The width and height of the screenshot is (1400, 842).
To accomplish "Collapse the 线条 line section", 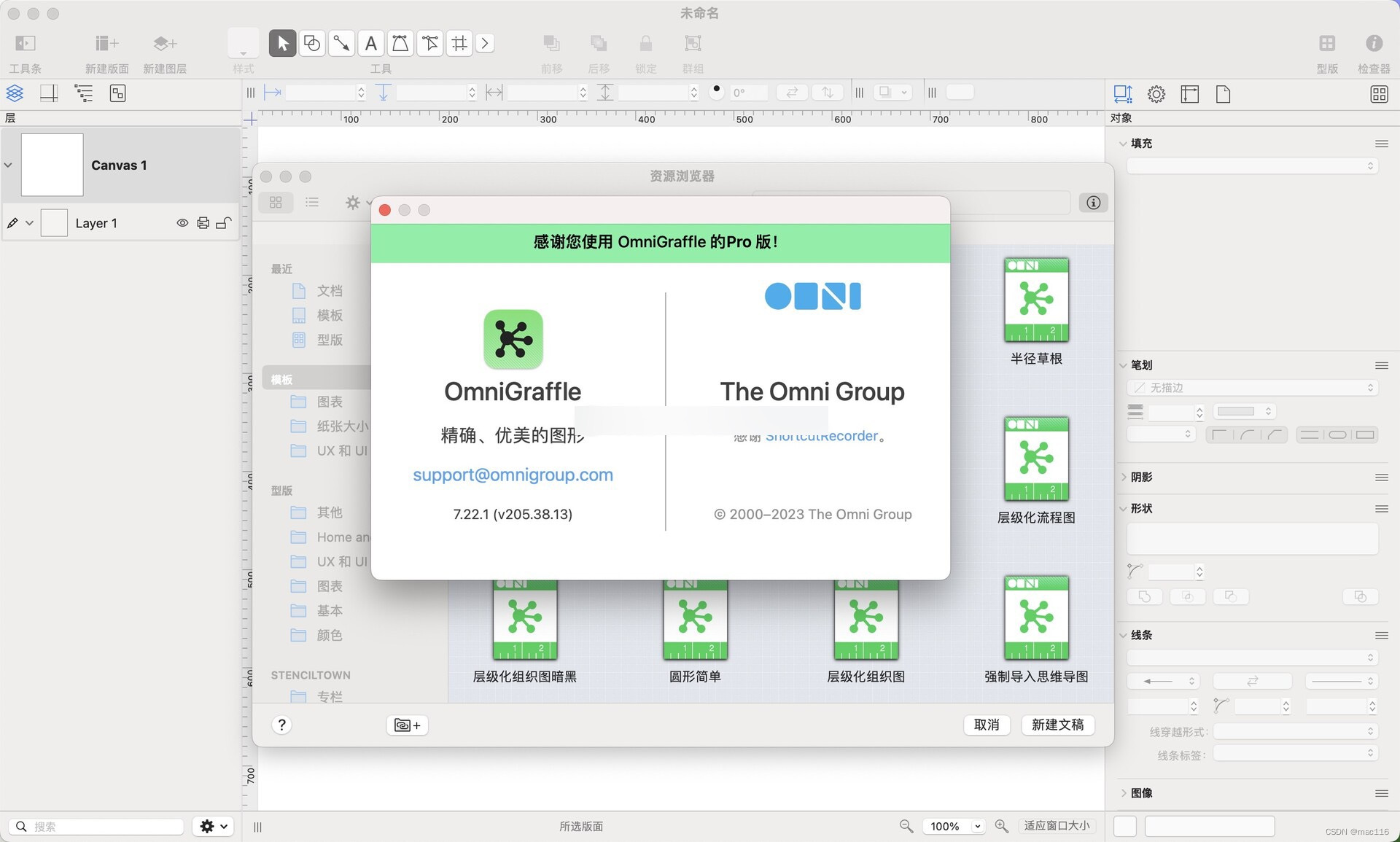I will click(1123, 636).
